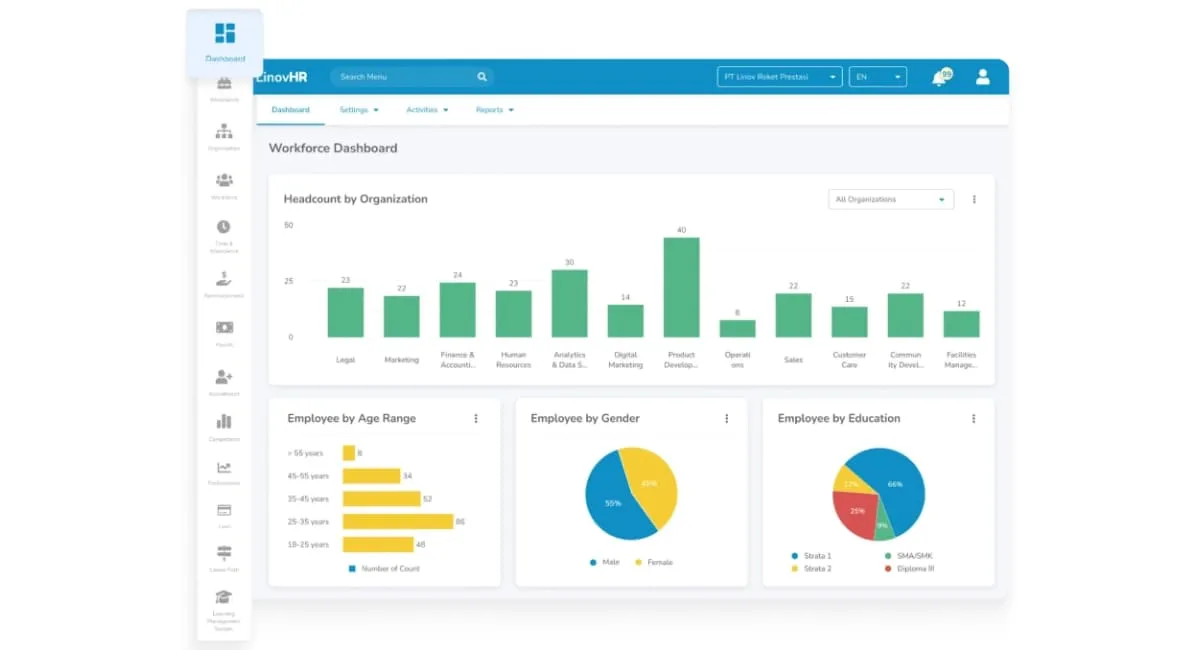The width and height of the screenshot is (1200, 650).
Task: Open the Learning Management System icon
Action: coord(224,597)
